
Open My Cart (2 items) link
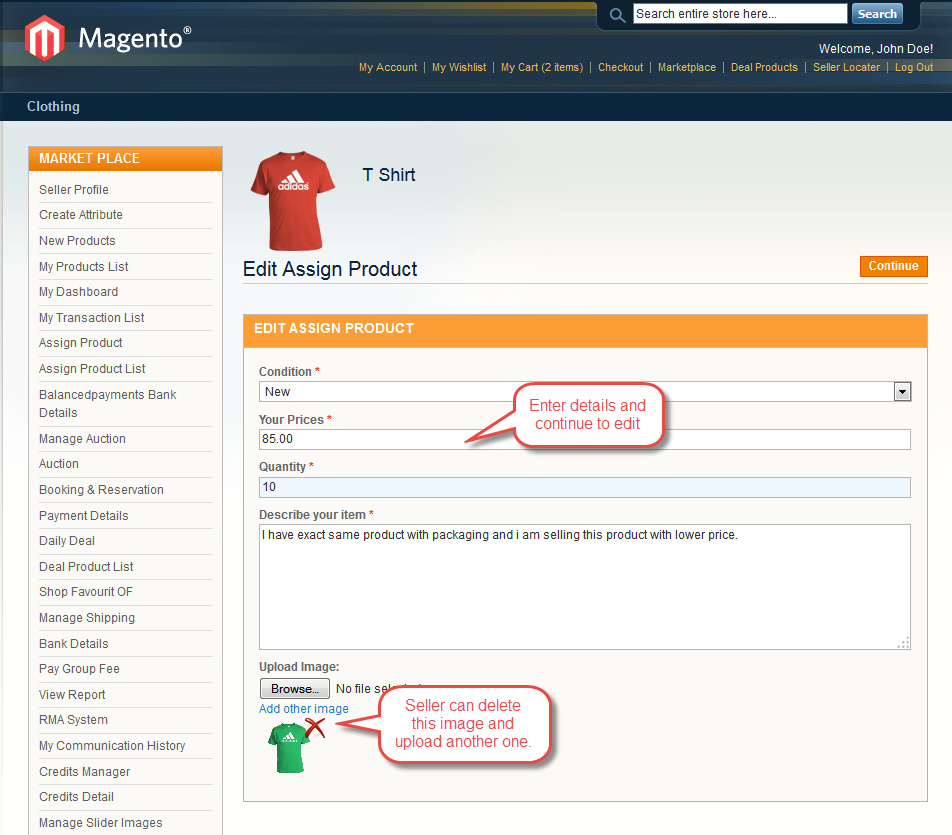542,67
